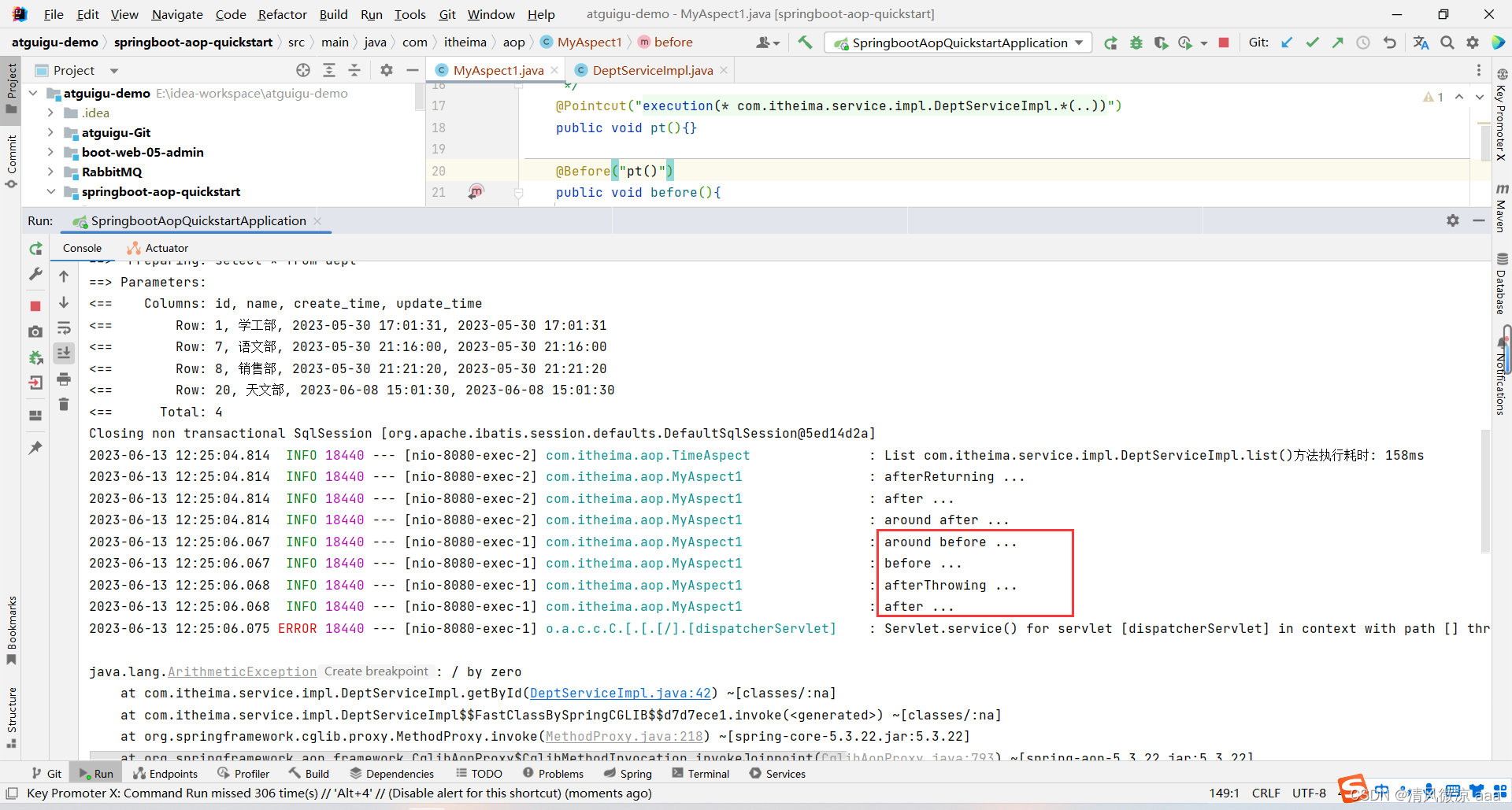Viewport: 1512px width, 810px height.
Task: Click the print icon in console toolbar
Action: (64, 379)
